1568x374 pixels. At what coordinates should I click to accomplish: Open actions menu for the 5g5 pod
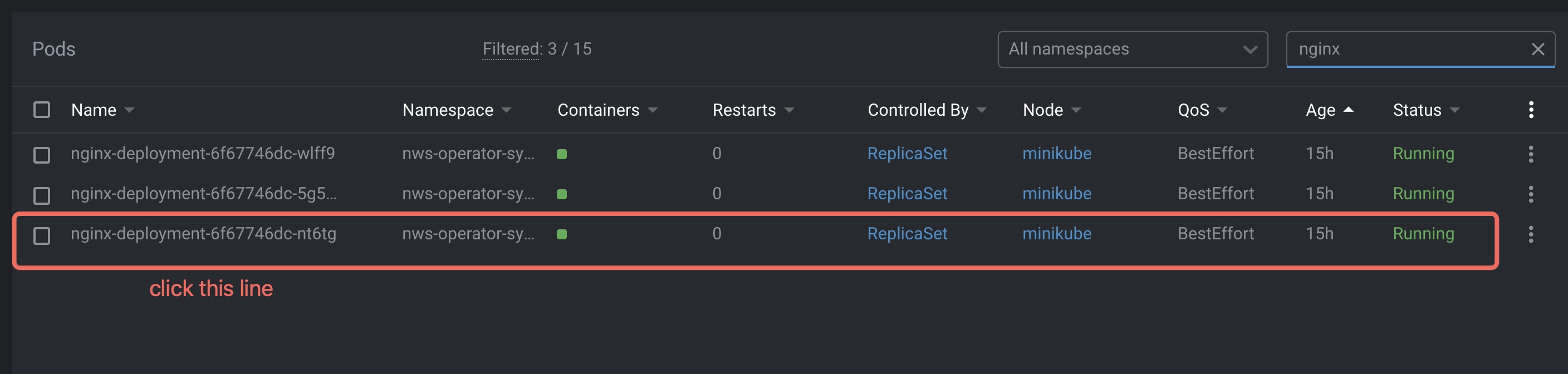(1530, 194)
